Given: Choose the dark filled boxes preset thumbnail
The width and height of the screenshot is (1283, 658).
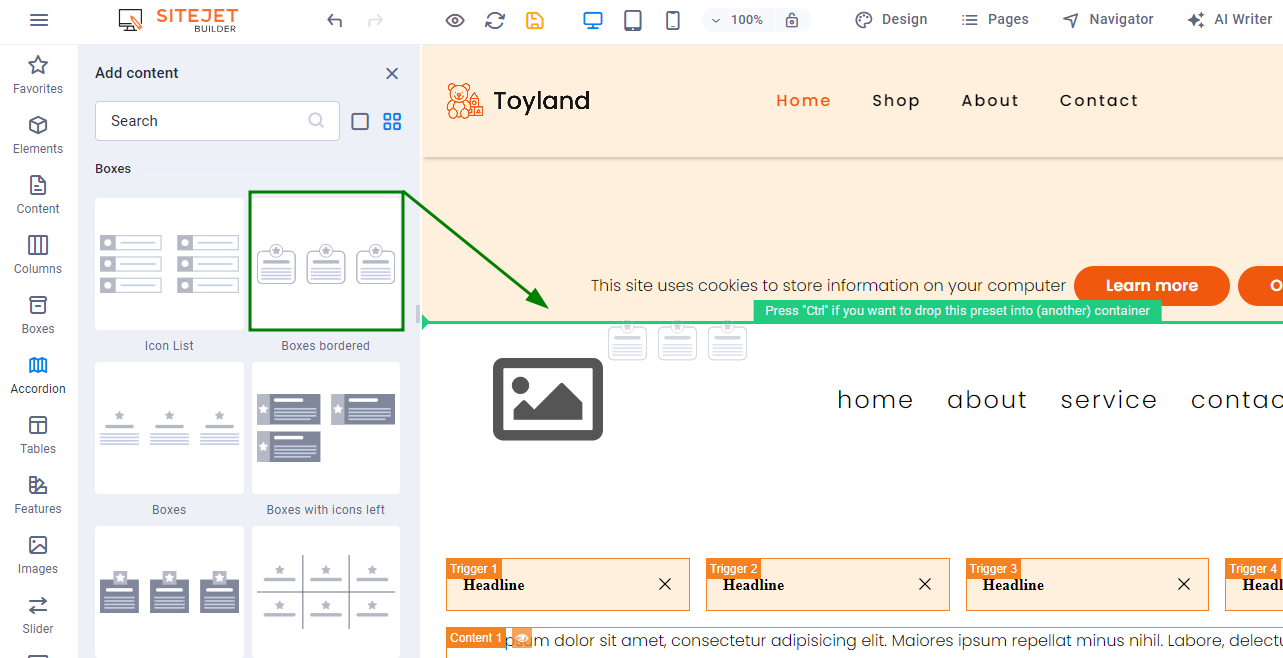Looking at the screenshot, I should click(169, 592).
